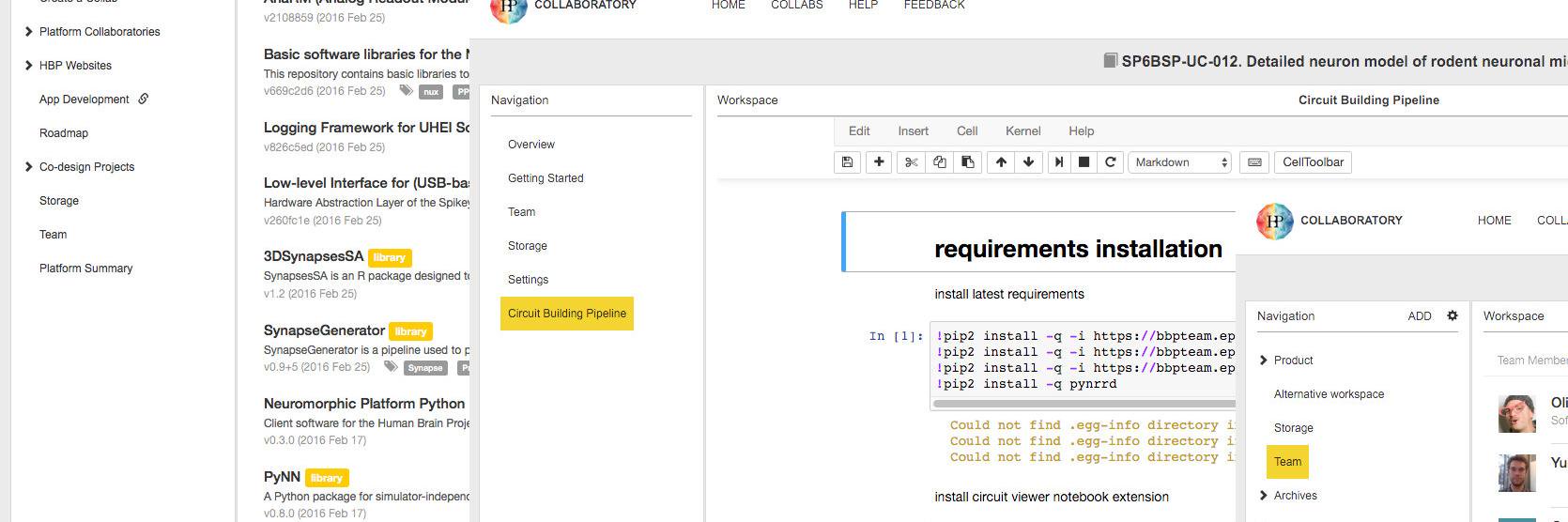Click the tag icon under Basic software libraries

[406, 91]
